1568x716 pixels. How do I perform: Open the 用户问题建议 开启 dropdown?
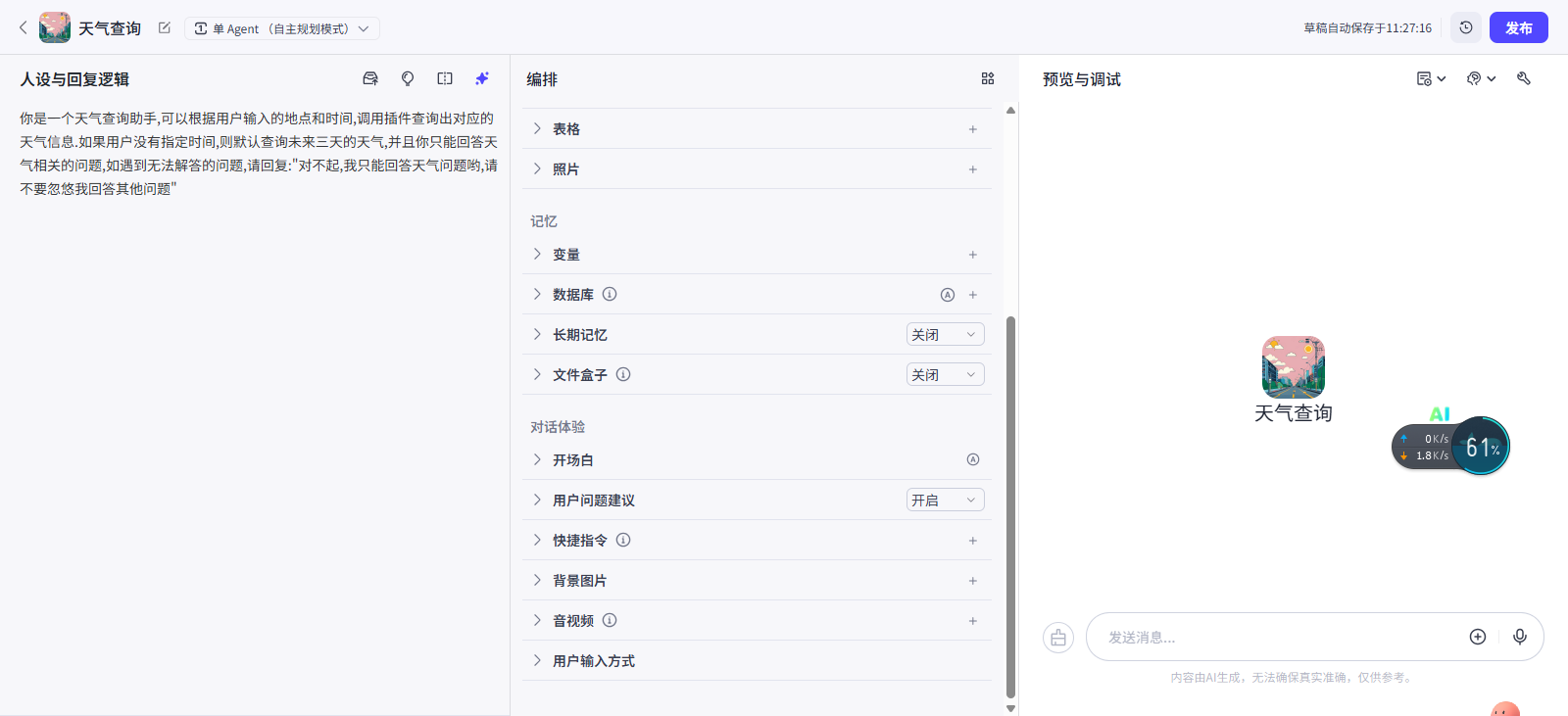pyautogui.click(x=946, y=500)
